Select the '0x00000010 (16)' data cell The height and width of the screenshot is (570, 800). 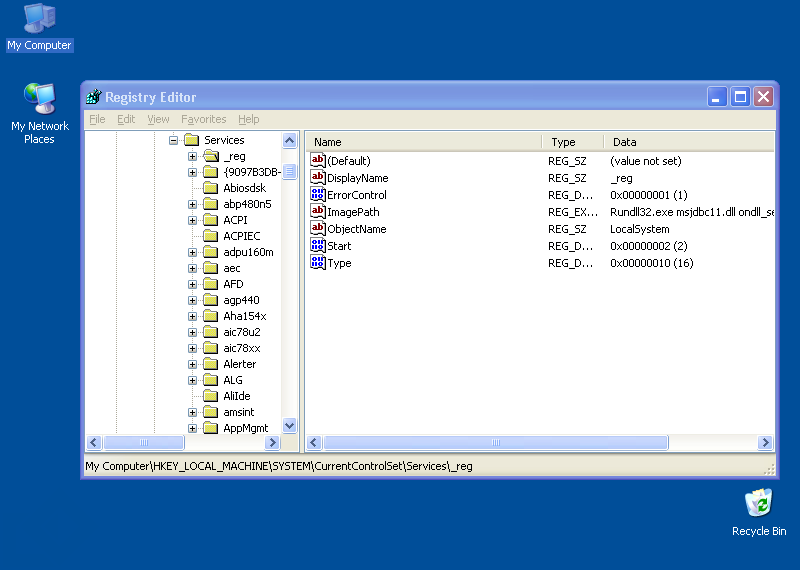pyautogui.click(x=652, y=263)
